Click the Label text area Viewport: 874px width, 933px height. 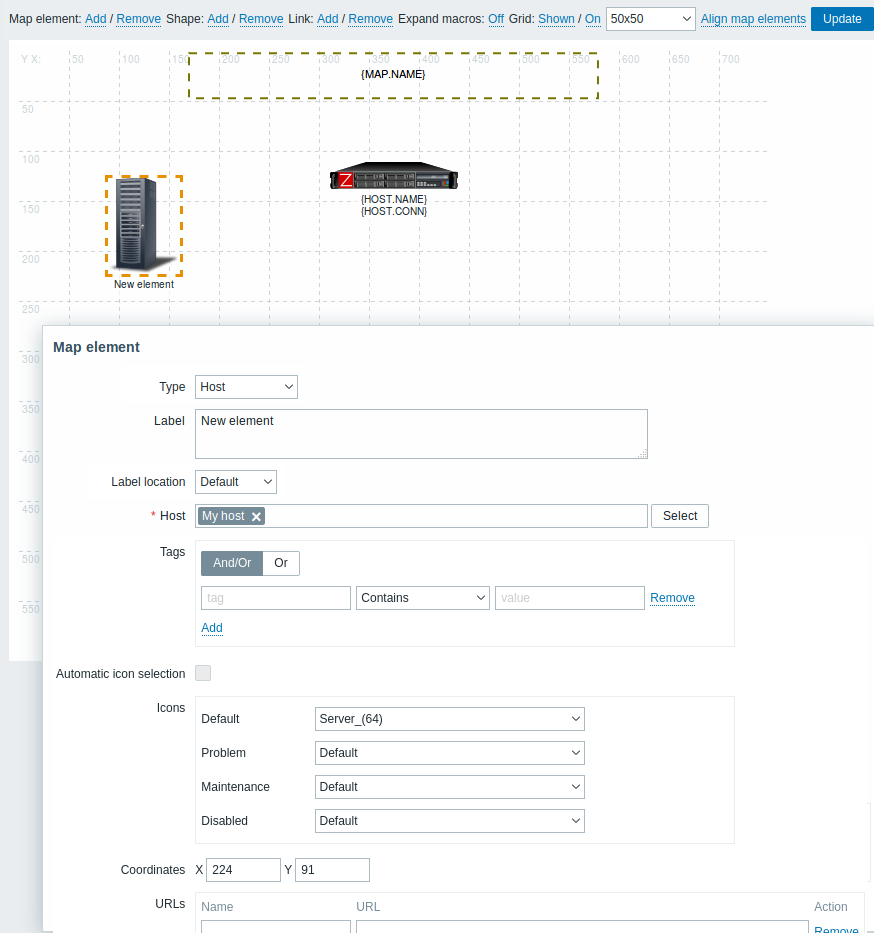click(421, 434)
